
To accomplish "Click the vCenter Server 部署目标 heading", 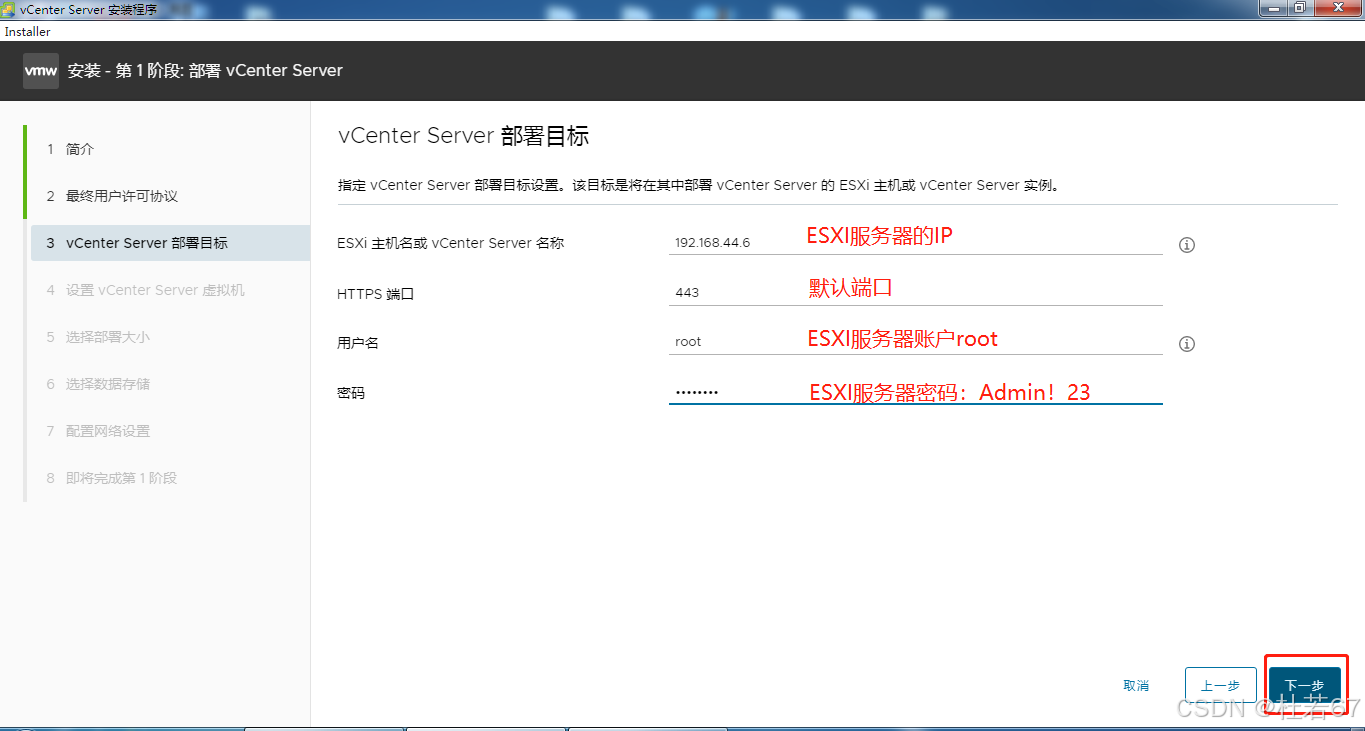I will [464, 136].
